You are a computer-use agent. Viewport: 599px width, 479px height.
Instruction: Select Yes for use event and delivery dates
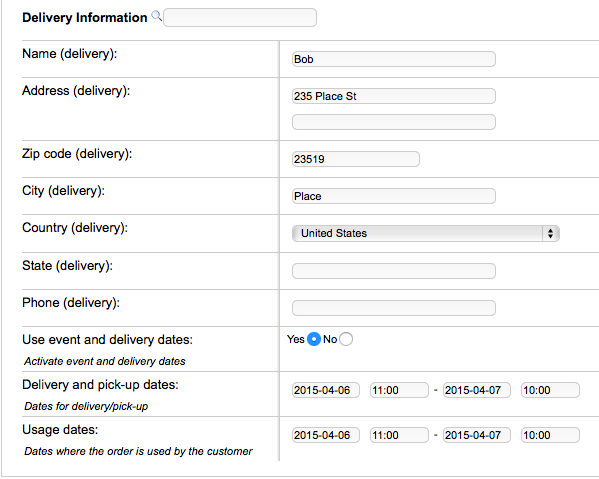click(314, 339)
